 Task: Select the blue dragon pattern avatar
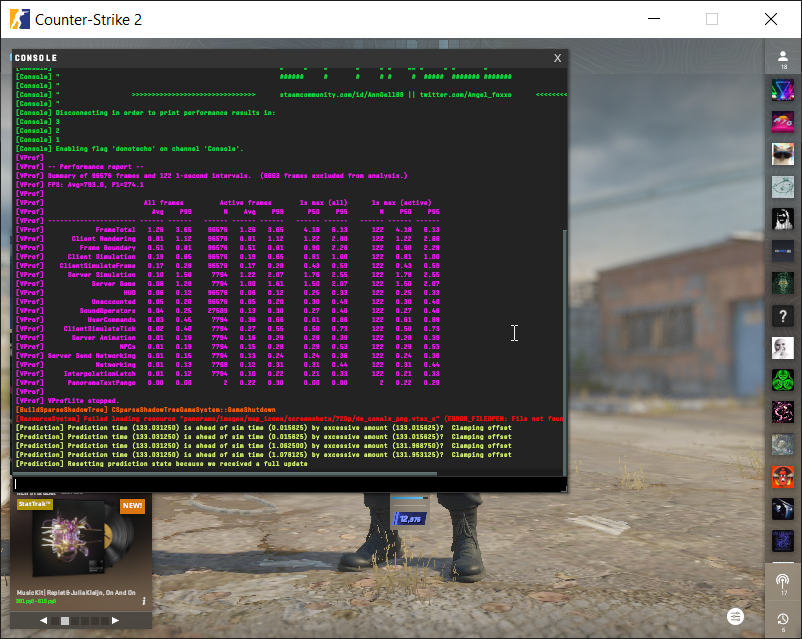click(x=783, y=542)
